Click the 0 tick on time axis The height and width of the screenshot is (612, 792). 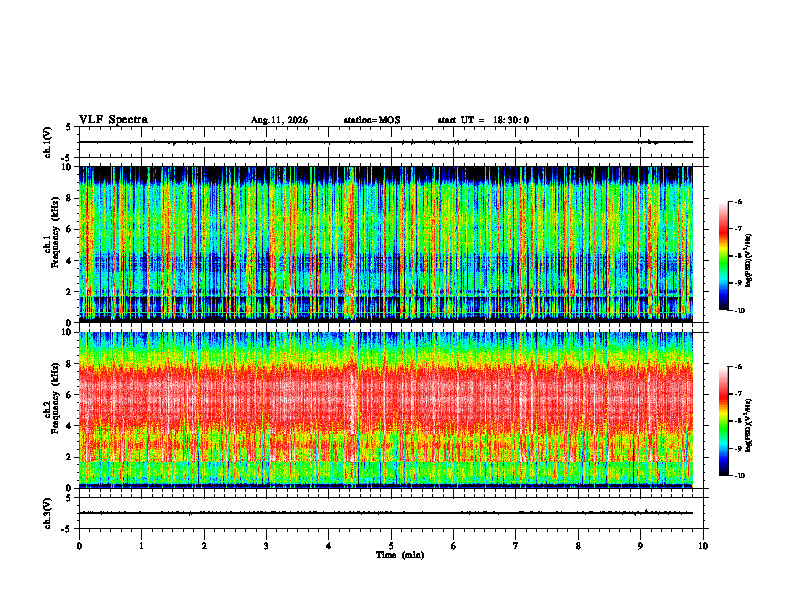(x=79, y=546)
